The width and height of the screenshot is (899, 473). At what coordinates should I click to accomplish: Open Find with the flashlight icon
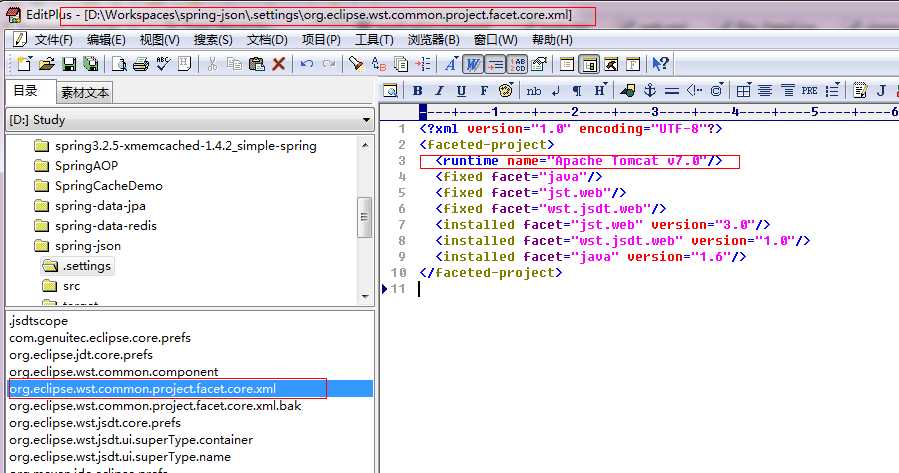point(357,64)
